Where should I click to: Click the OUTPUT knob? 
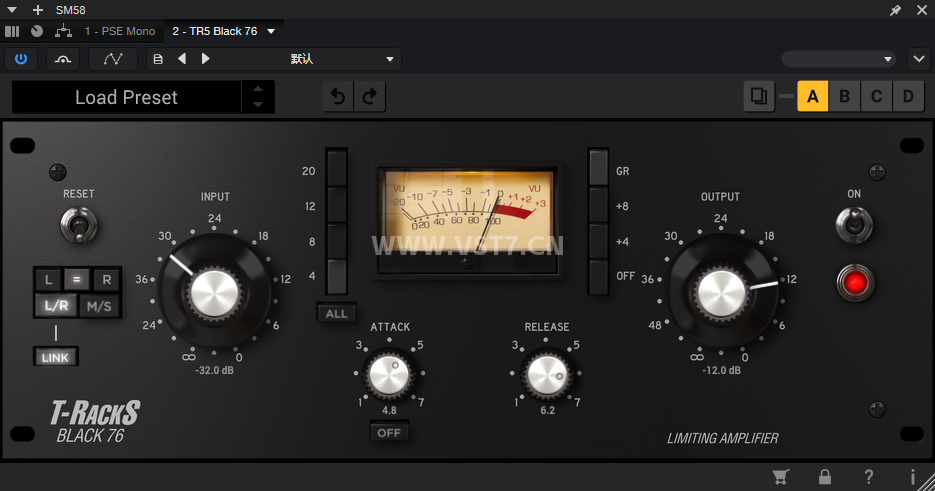pyautogui.click(x=721, y=292)
